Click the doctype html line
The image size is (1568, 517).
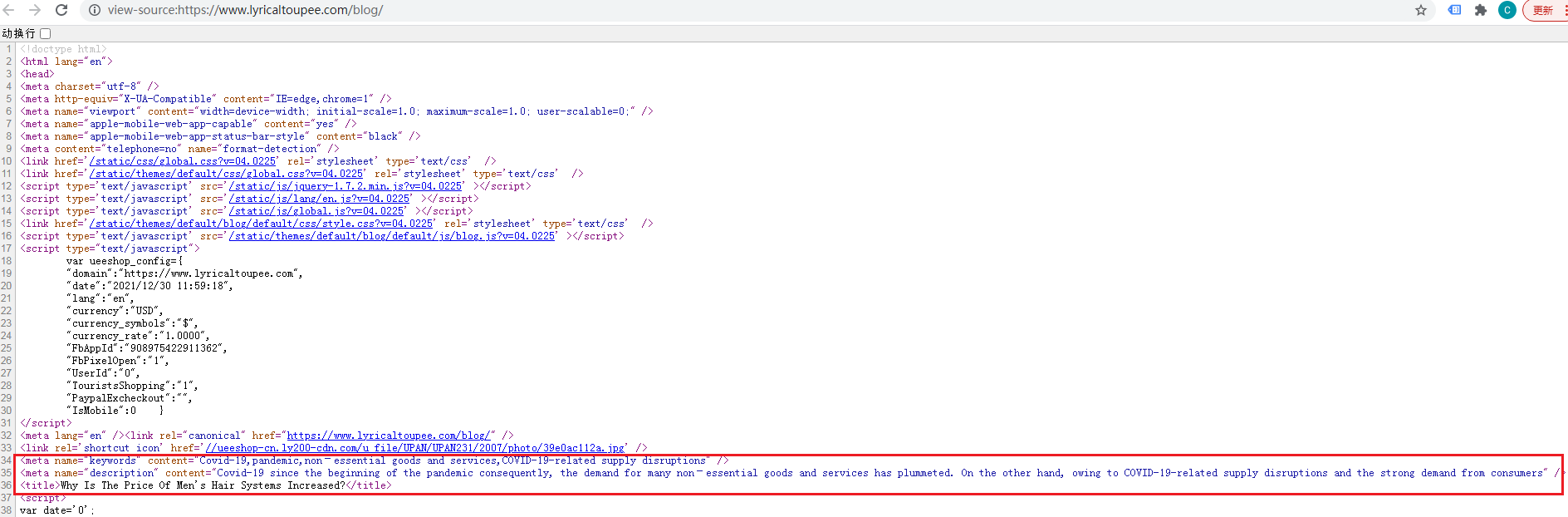coord(63,49)
